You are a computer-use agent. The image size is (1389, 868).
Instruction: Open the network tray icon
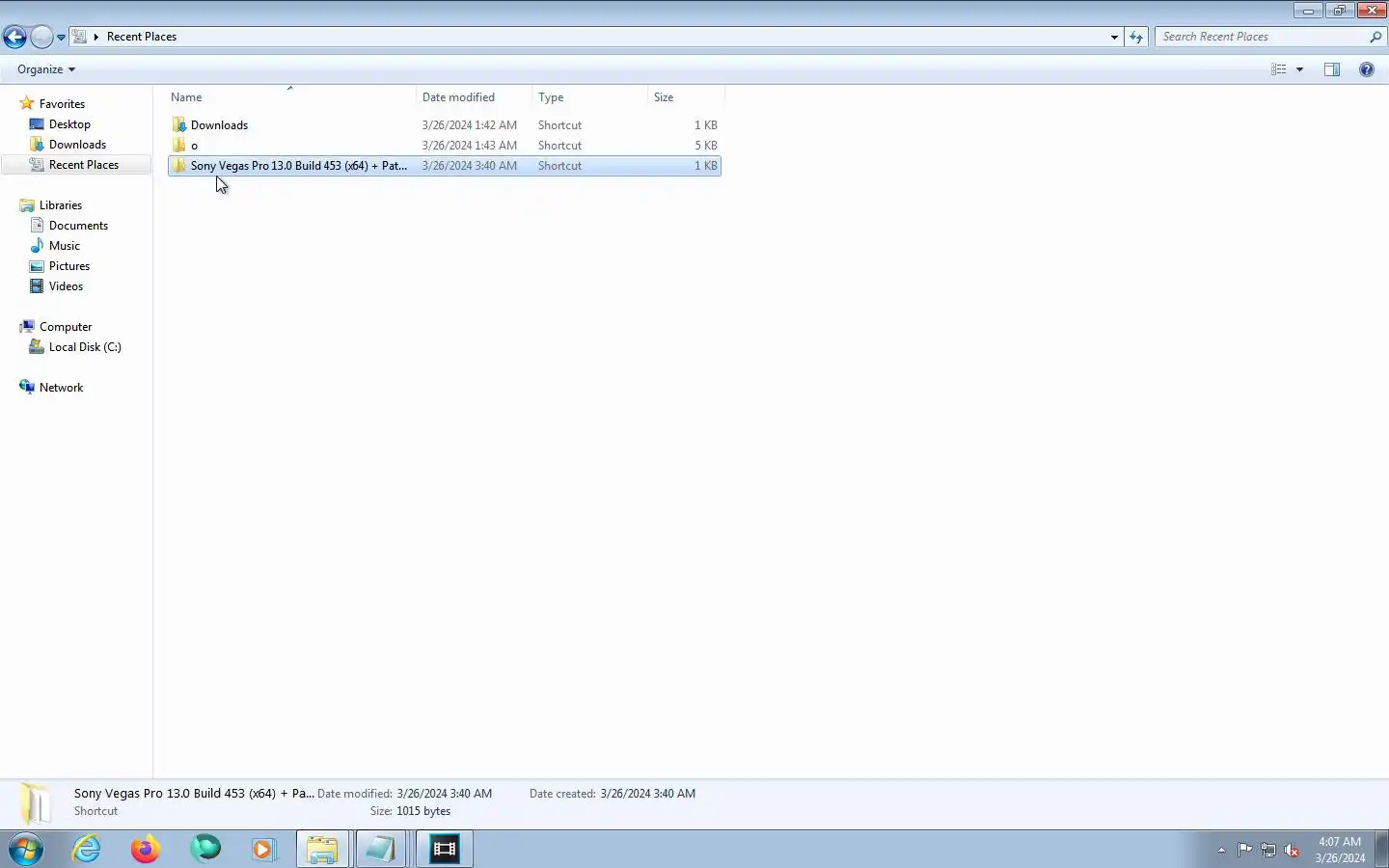1268,850
